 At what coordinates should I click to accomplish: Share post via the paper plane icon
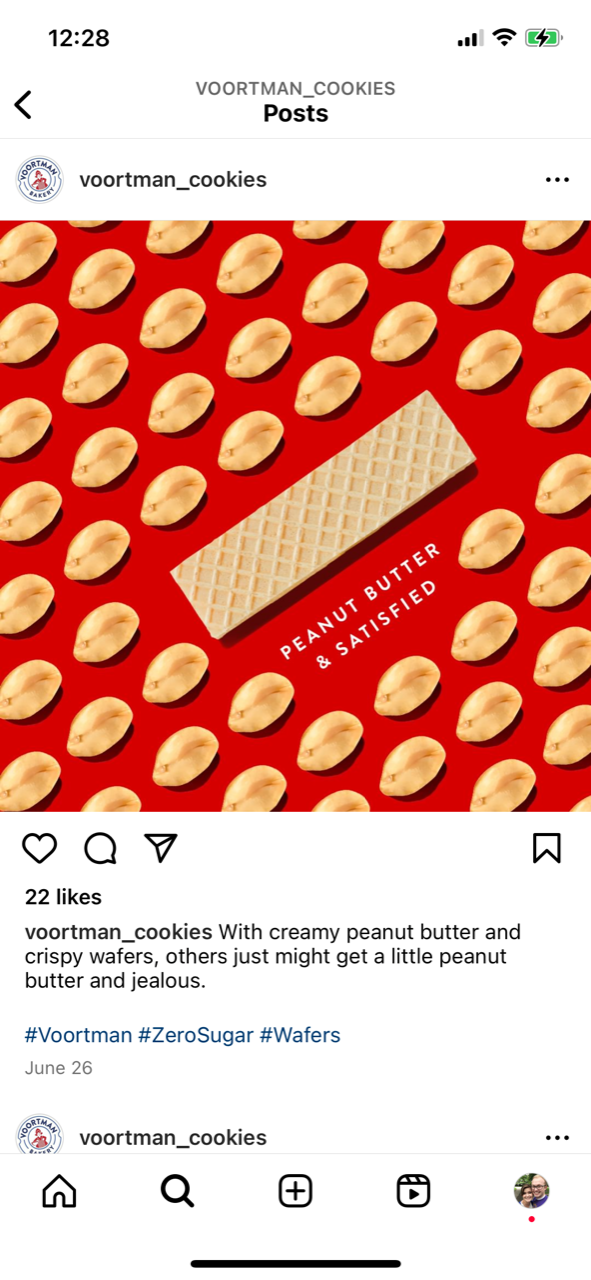161,848
